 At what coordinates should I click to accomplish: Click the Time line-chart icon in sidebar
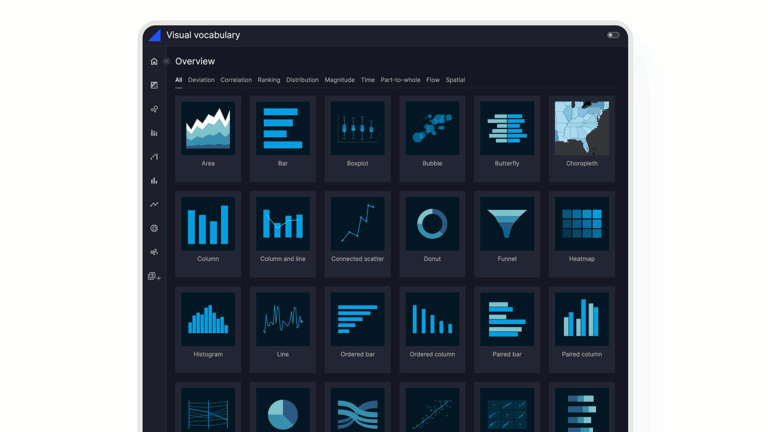tap(154, 205)
